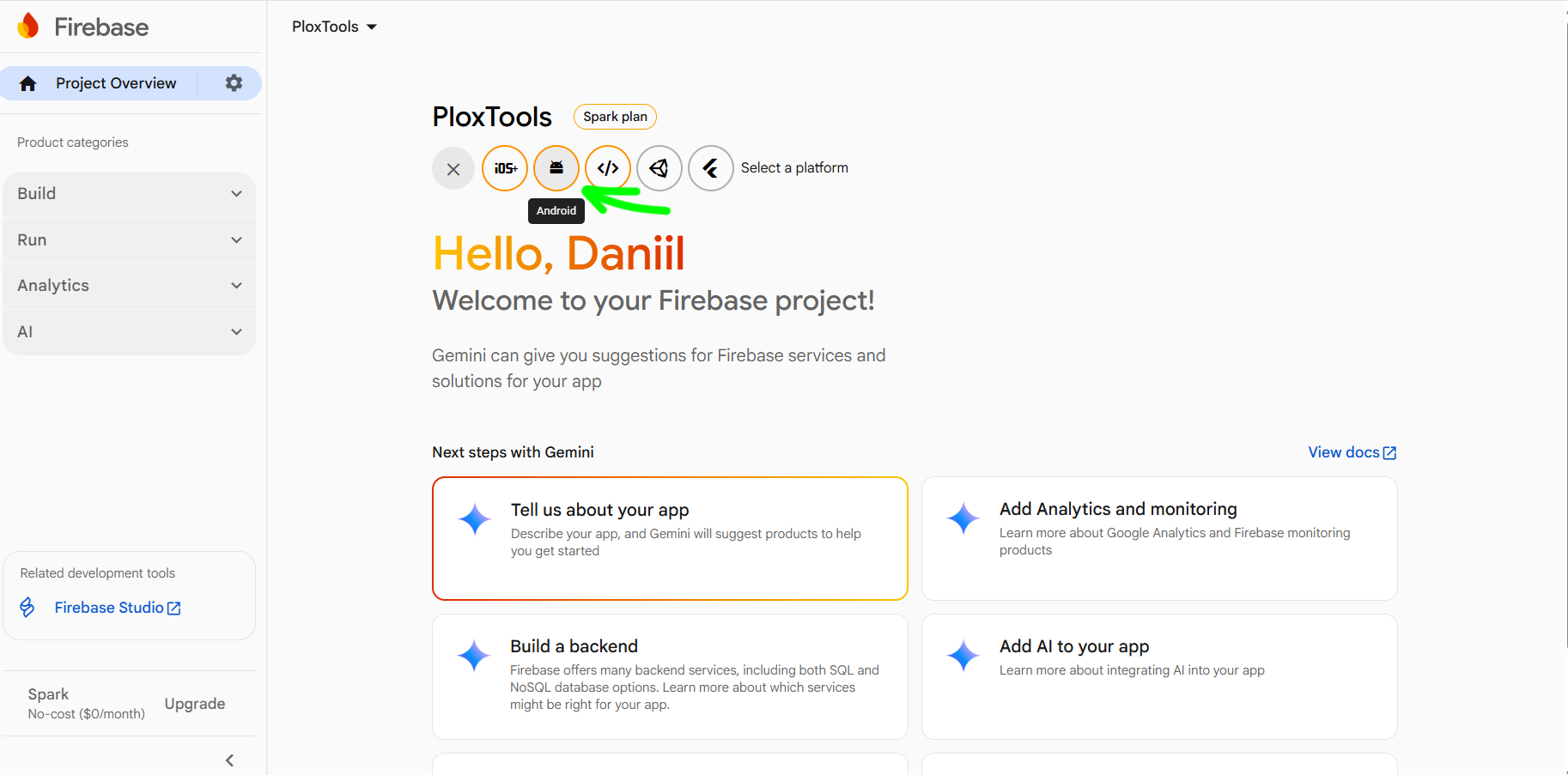This screenshot has width=1568, height=775.
Task: Choose the Web platform icon
Action: coord(608,168)
